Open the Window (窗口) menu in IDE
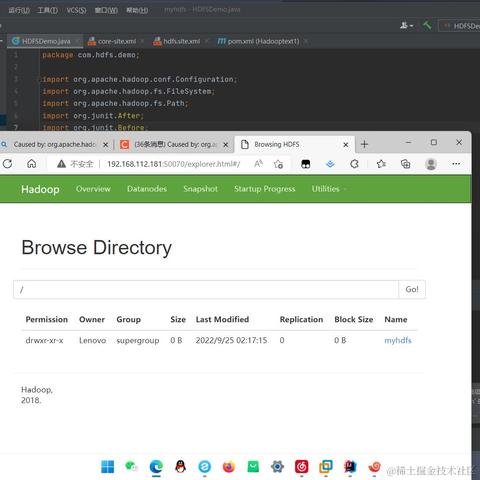This screenshot has width=480, height=480. (x=106, y=10)
